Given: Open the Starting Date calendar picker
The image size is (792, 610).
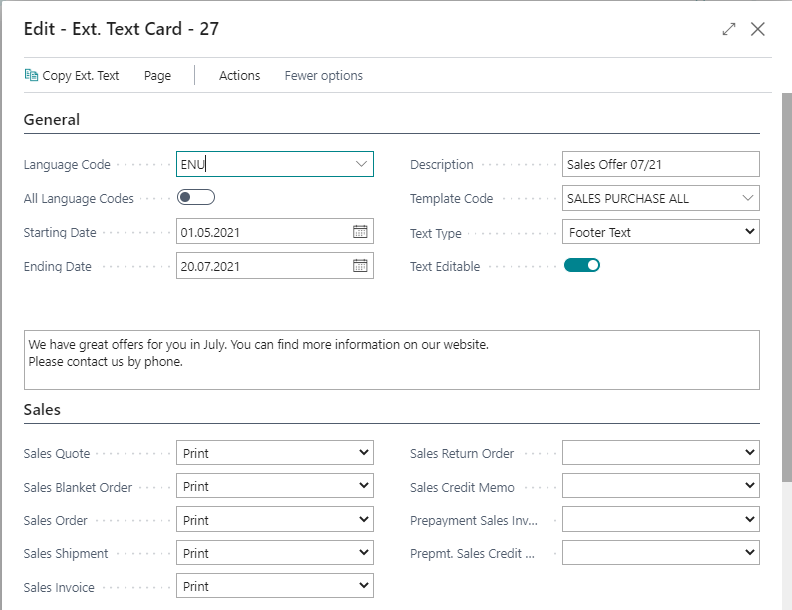Looking at the screenshot, I should [360, 232].
